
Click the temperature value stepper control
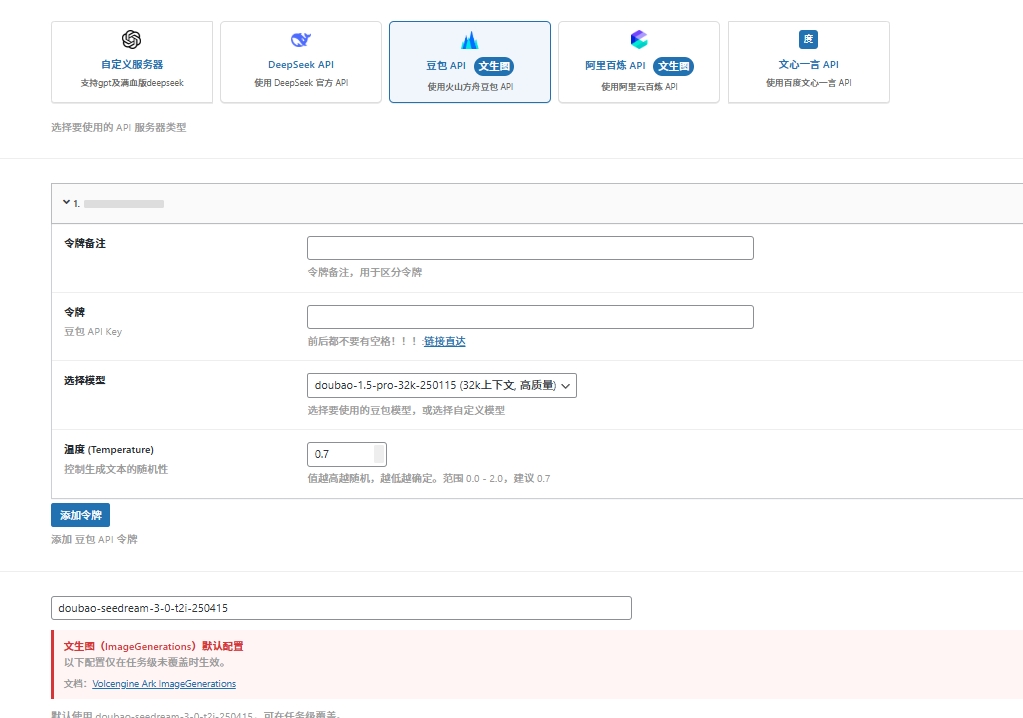coord(379,454)
